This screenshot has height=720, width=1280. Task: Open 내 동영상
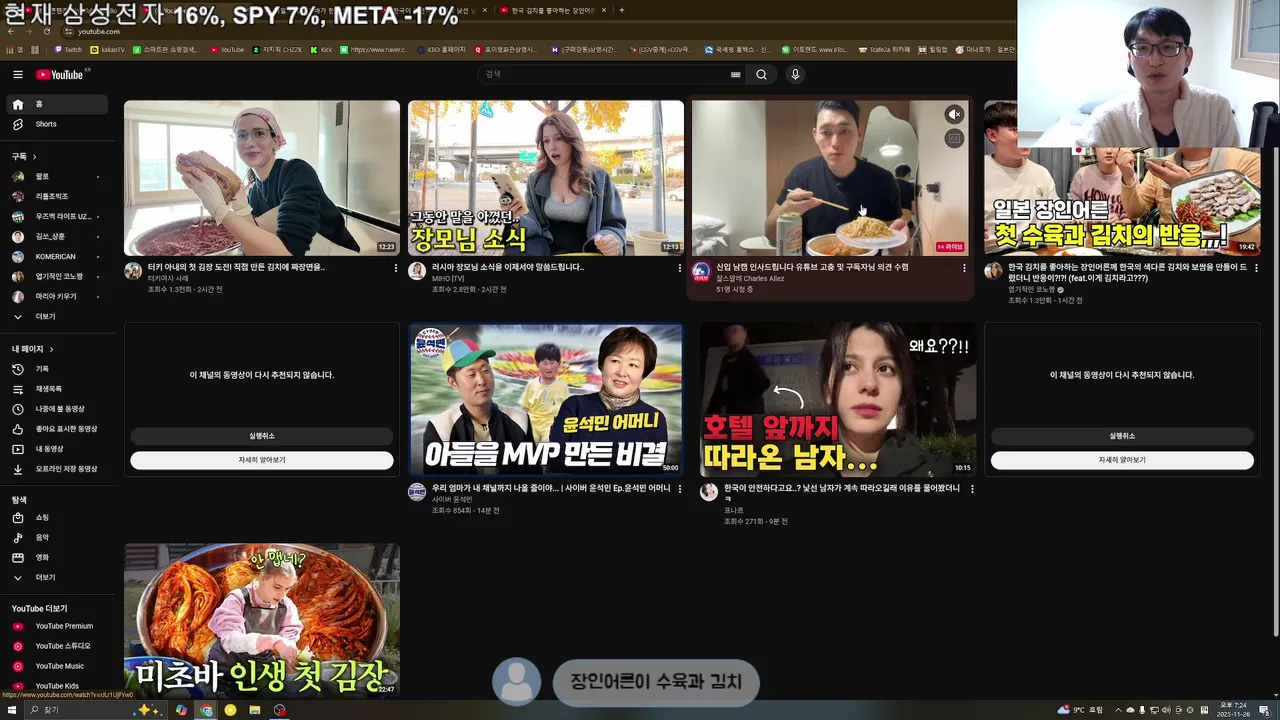coord(58,449)
